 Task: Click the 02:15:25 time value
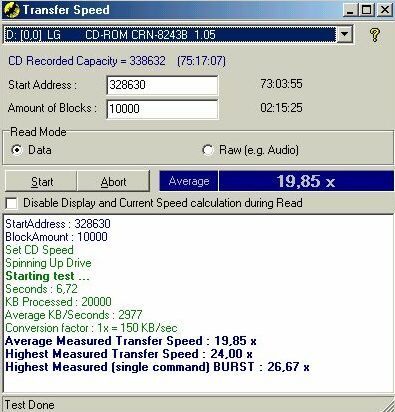coord(281,108)
